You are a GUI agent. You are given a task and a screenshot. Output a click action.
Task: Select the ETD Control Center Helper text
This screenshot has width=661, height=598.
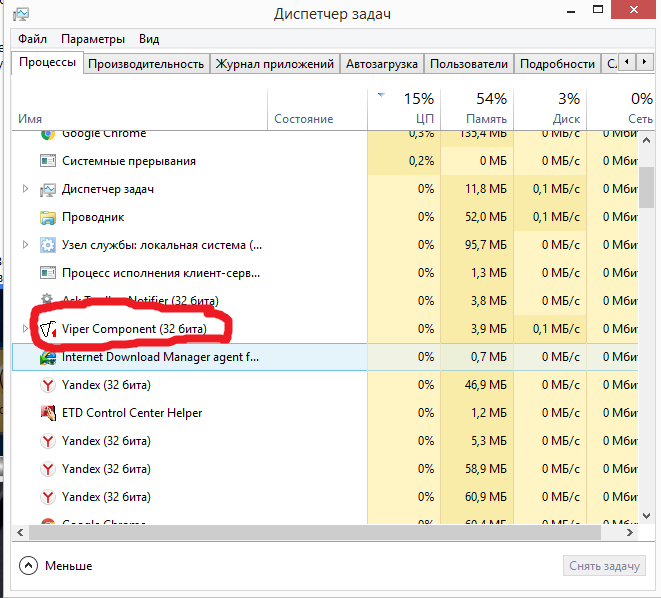click(132, 413)
